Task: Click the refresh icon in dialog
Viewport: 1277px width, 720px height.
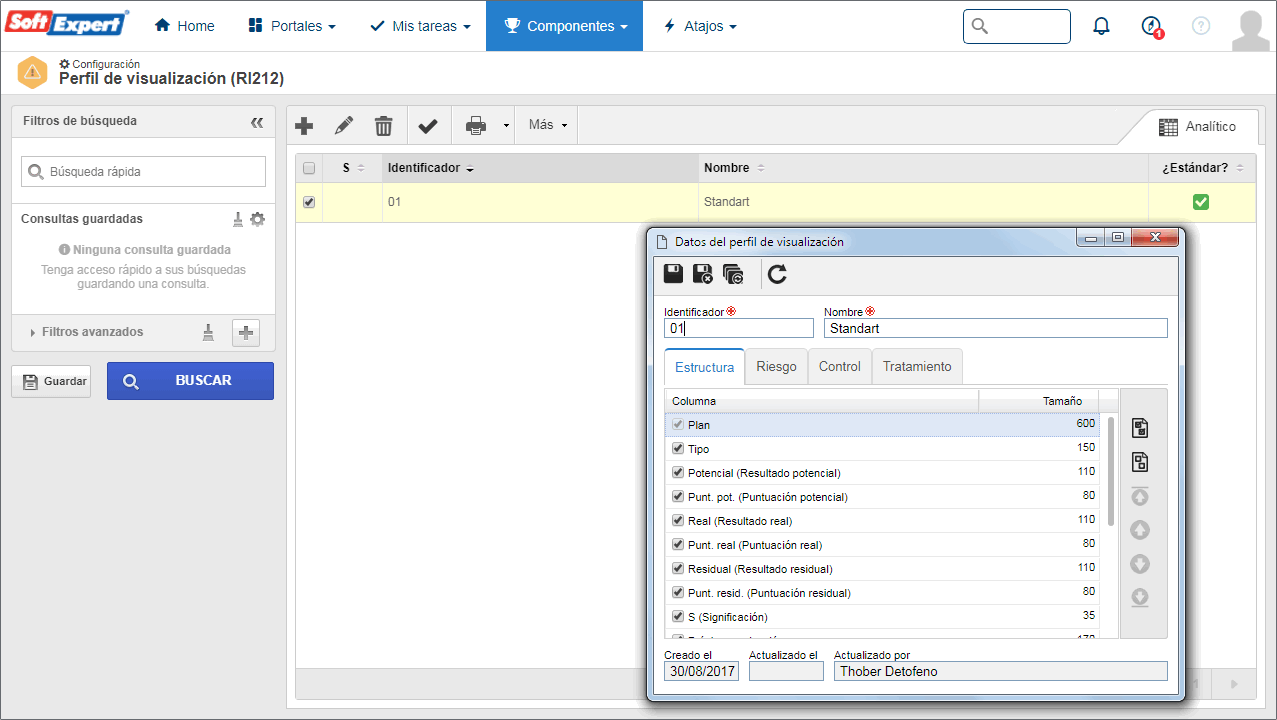Action: coord(777,274)
